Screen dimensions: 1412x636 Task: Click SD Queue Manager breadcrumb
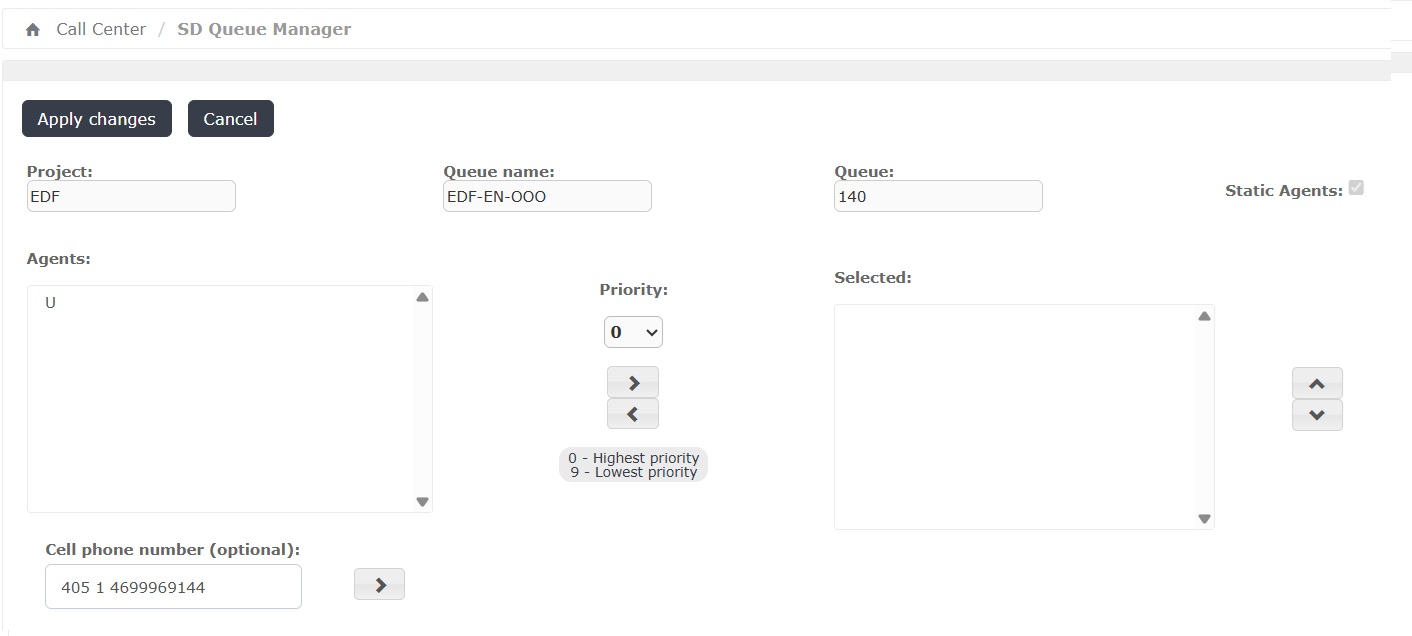tap(264, 29)
